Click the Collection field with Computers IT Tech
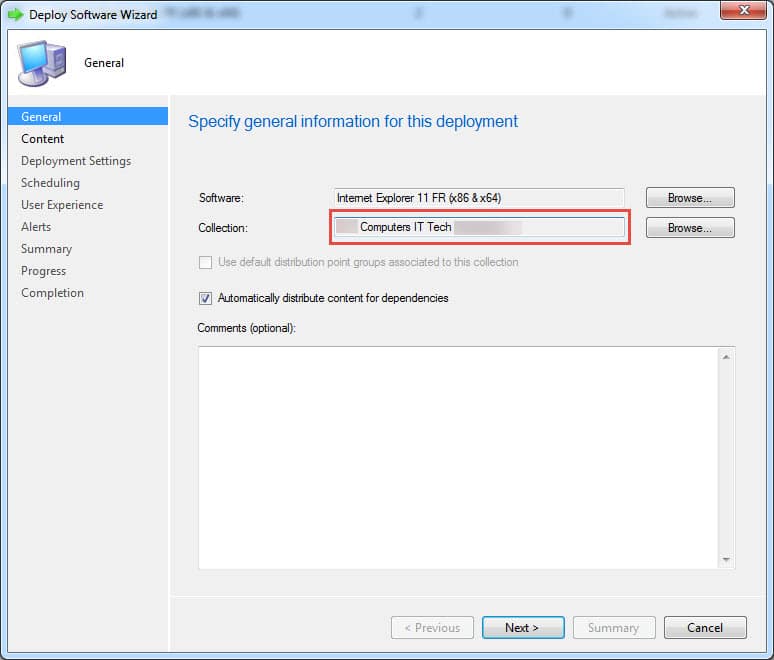Screen dimensions: 774x660 (479, 227)
